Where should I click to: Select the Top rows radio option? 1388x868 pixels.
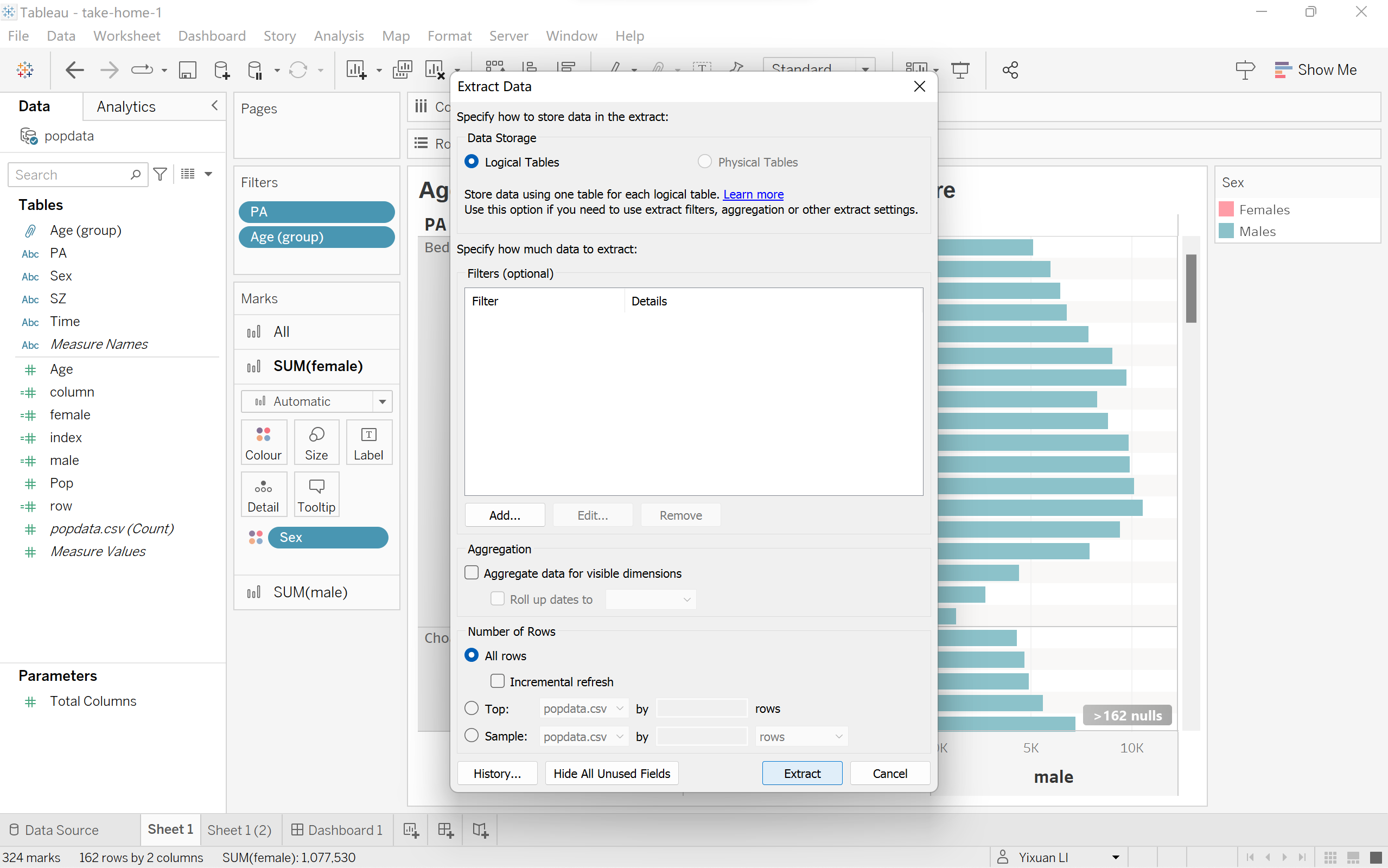472,709
